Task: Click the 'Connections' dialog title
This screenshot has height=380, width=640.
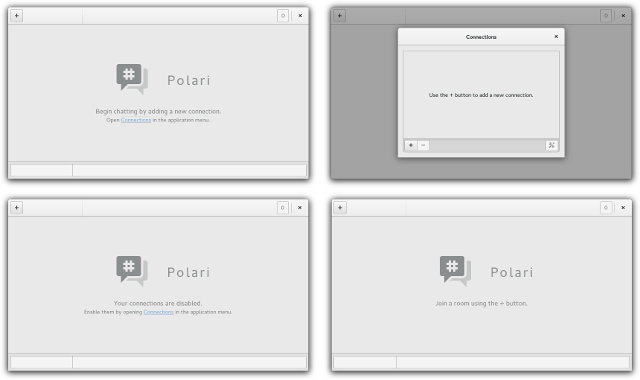Action: [x=481, y=37]
